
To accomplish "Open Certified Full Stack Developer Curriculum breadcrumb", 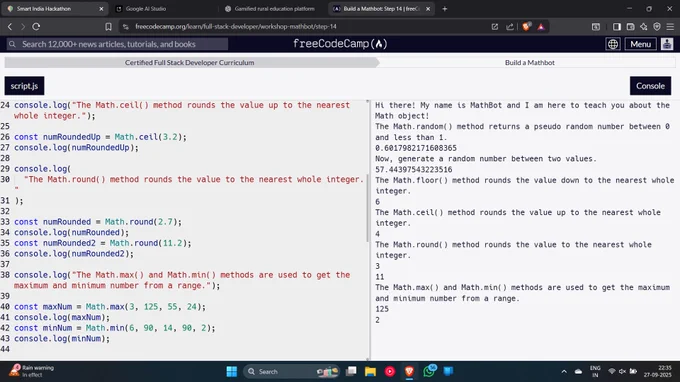I will pyautogui.click(x=190, y=62).
